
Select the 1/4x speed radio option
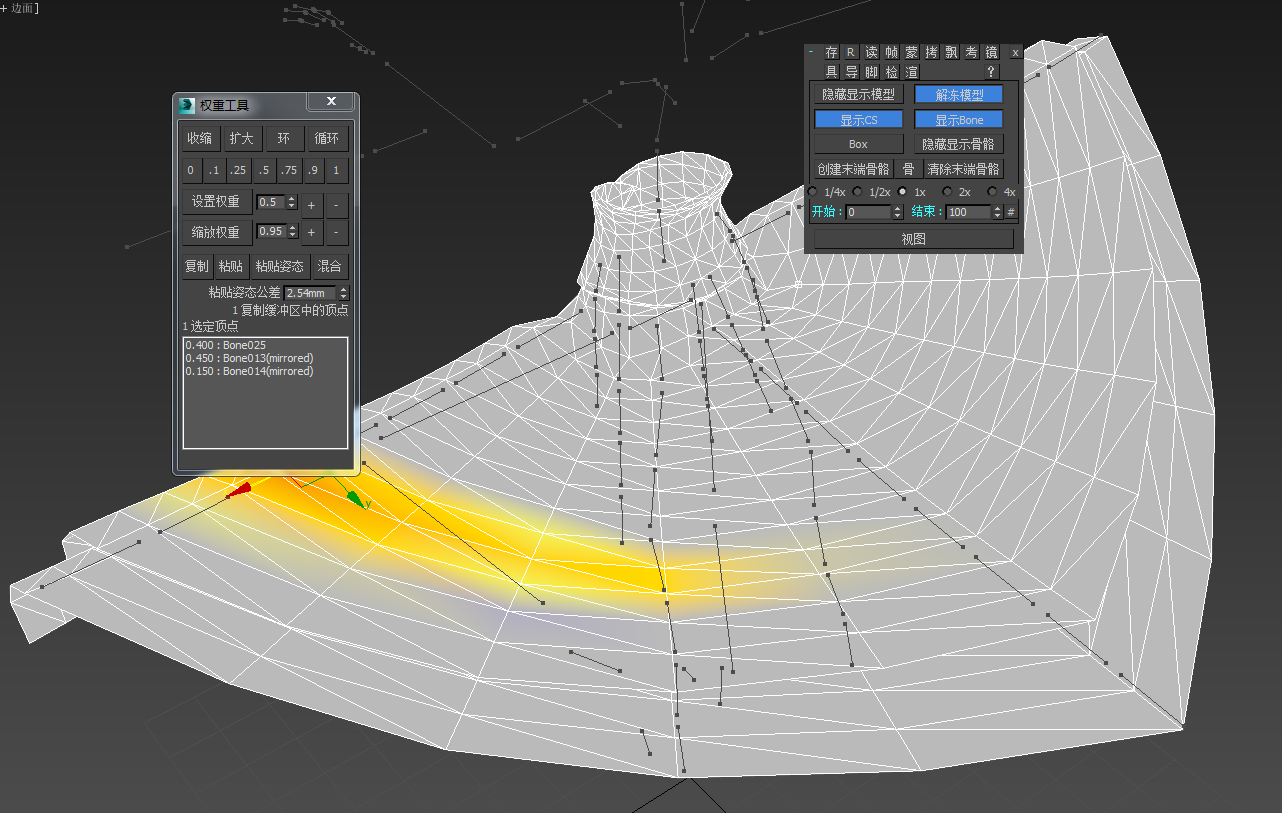pos(812,191)
